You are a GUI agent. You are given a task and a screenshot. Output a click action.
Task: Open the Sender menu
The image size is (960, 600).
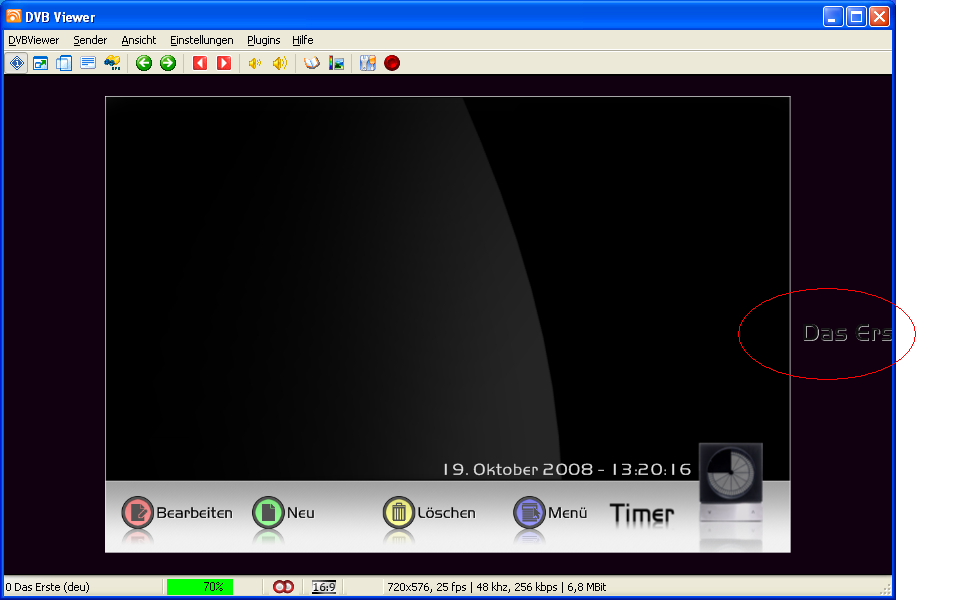click(90, 40)
